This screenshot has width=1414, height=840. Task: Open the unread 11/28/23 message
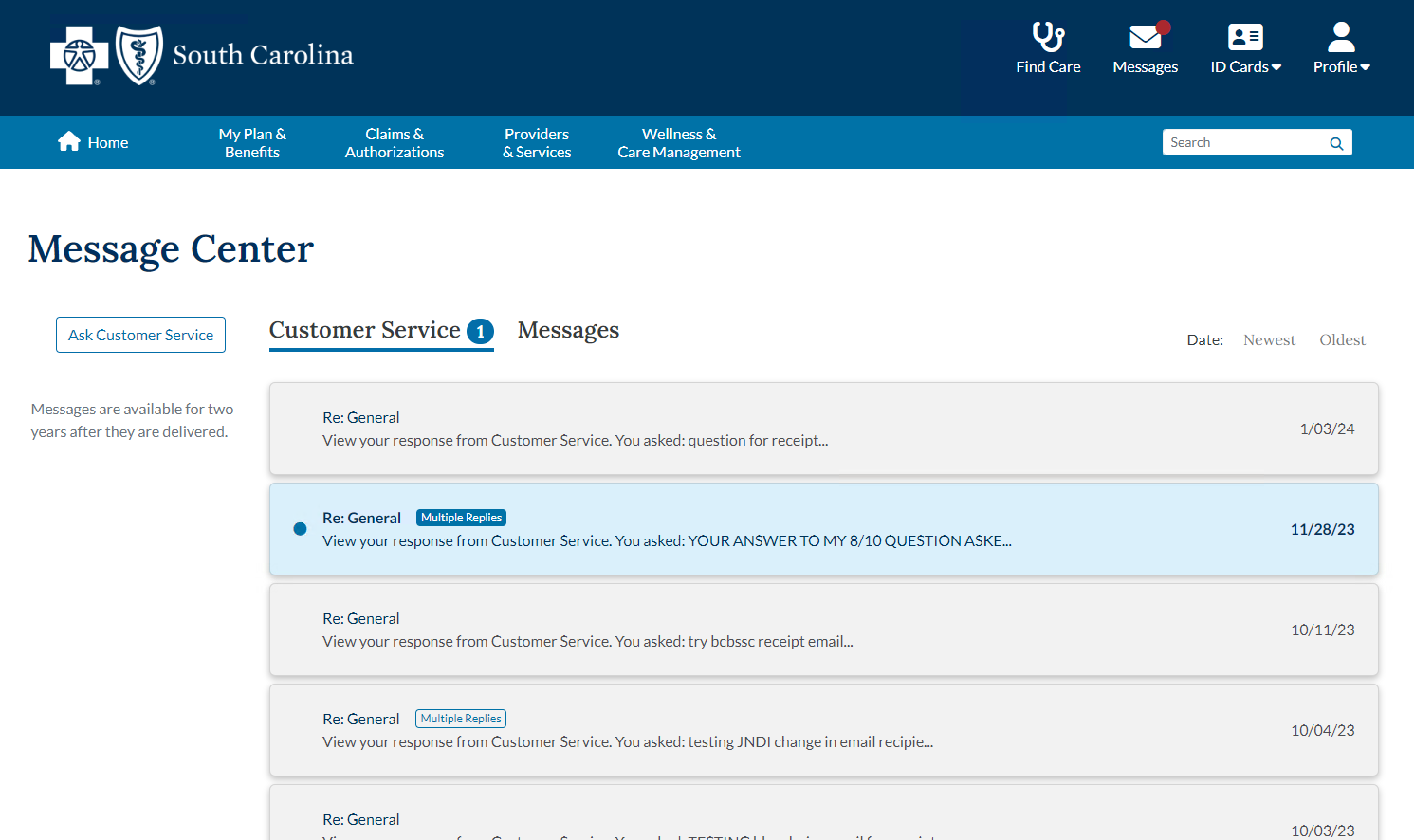point(823,529)
